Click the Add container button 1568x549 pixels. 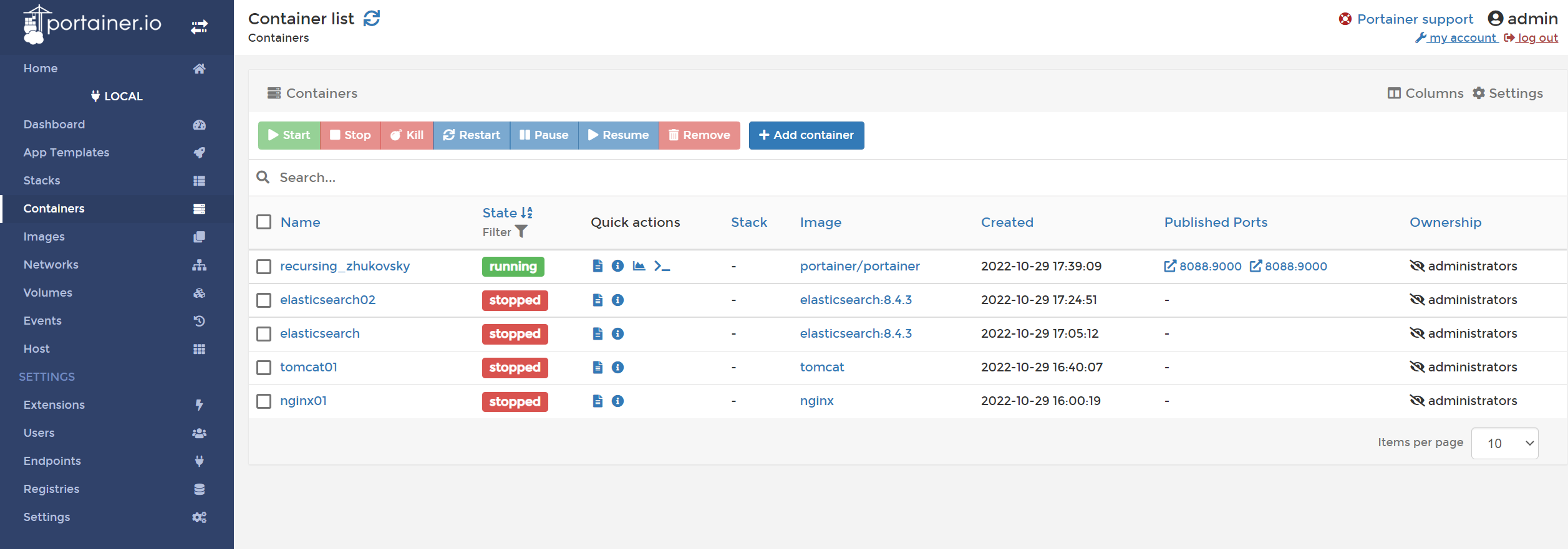[806, 135]
